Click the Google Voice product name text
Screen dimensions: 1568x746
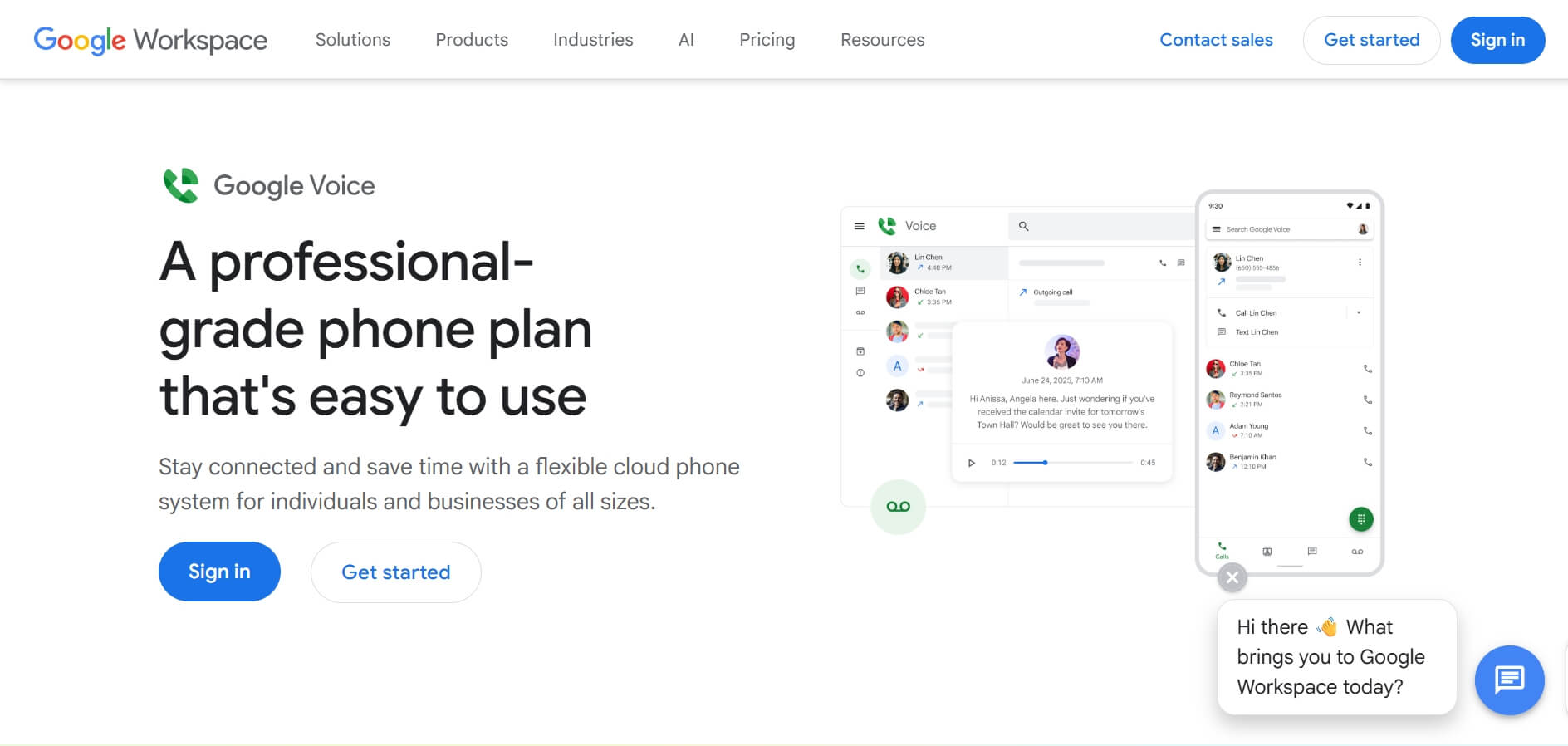coord(294,185)
